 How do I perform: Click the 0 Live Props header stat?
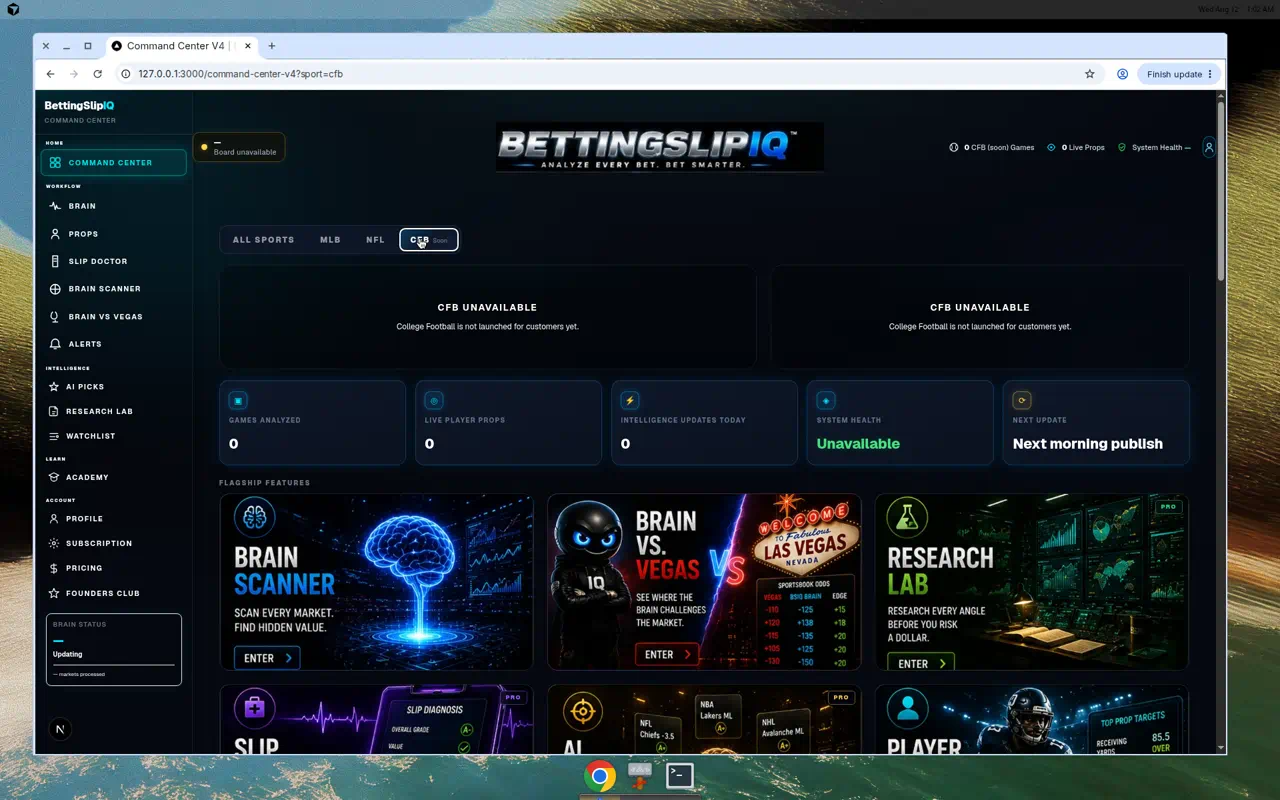(x=1075, y=147)
